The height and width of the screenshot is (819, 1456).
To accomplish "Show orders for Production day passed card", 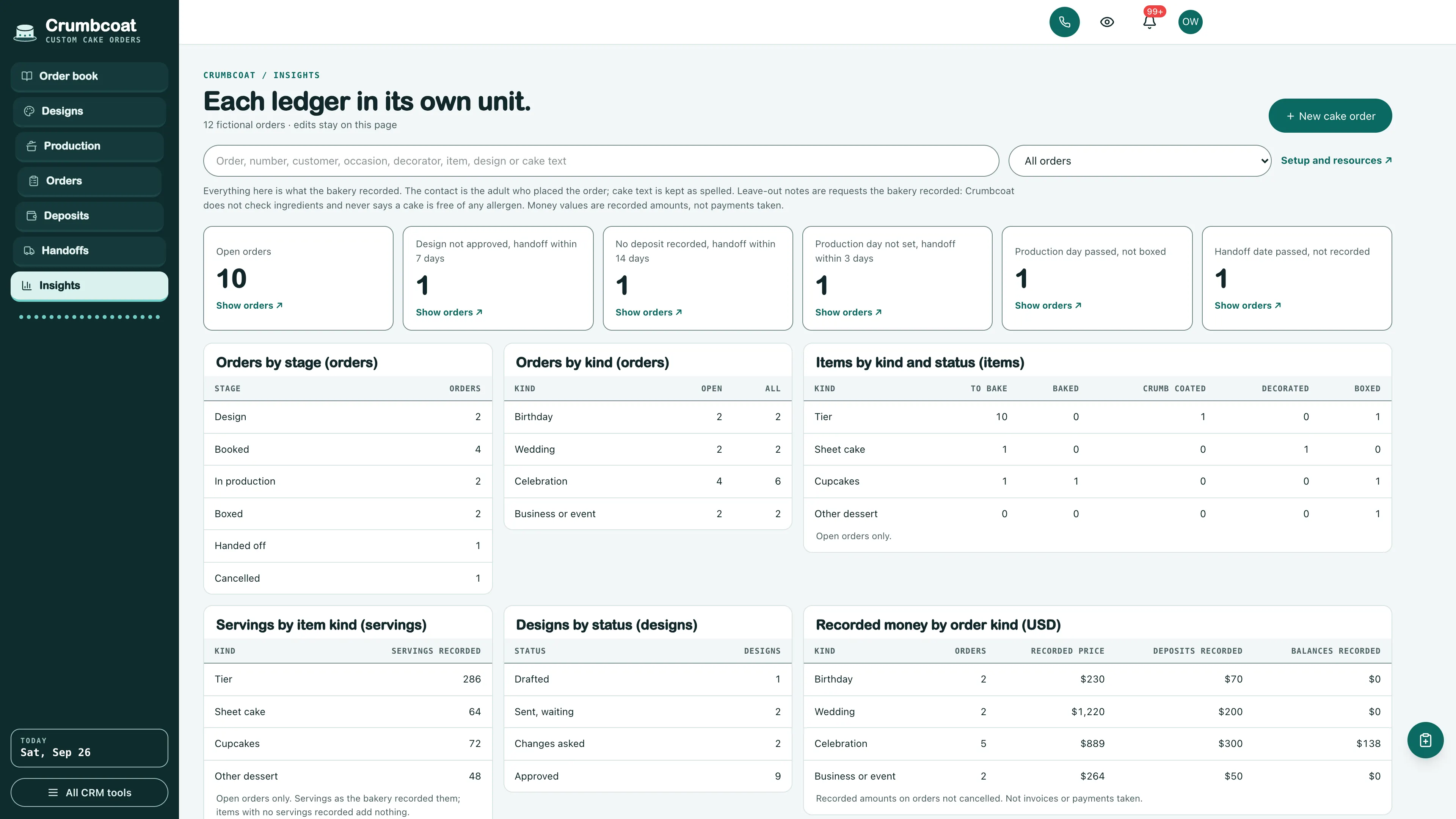I will tap(1048, 305).
